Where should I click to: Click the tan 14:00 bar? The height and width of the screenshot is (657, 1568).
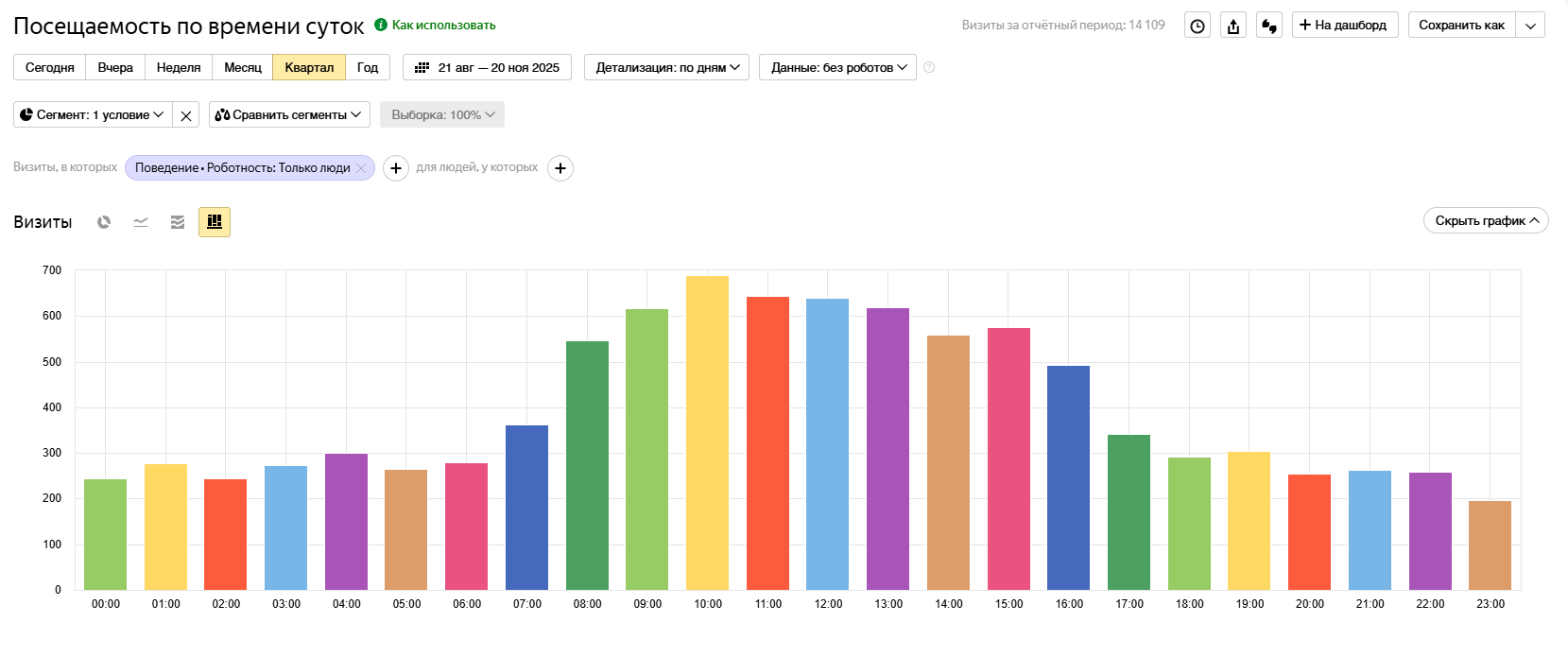tap(948, 462)
